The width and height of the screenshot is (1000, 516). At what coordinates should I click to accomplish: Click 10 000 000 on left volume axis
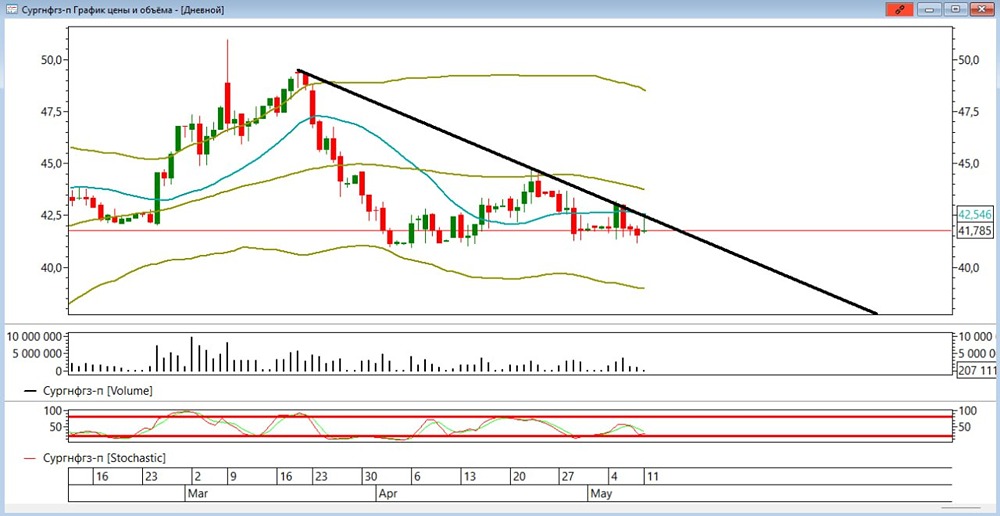[x=34, y=337]
